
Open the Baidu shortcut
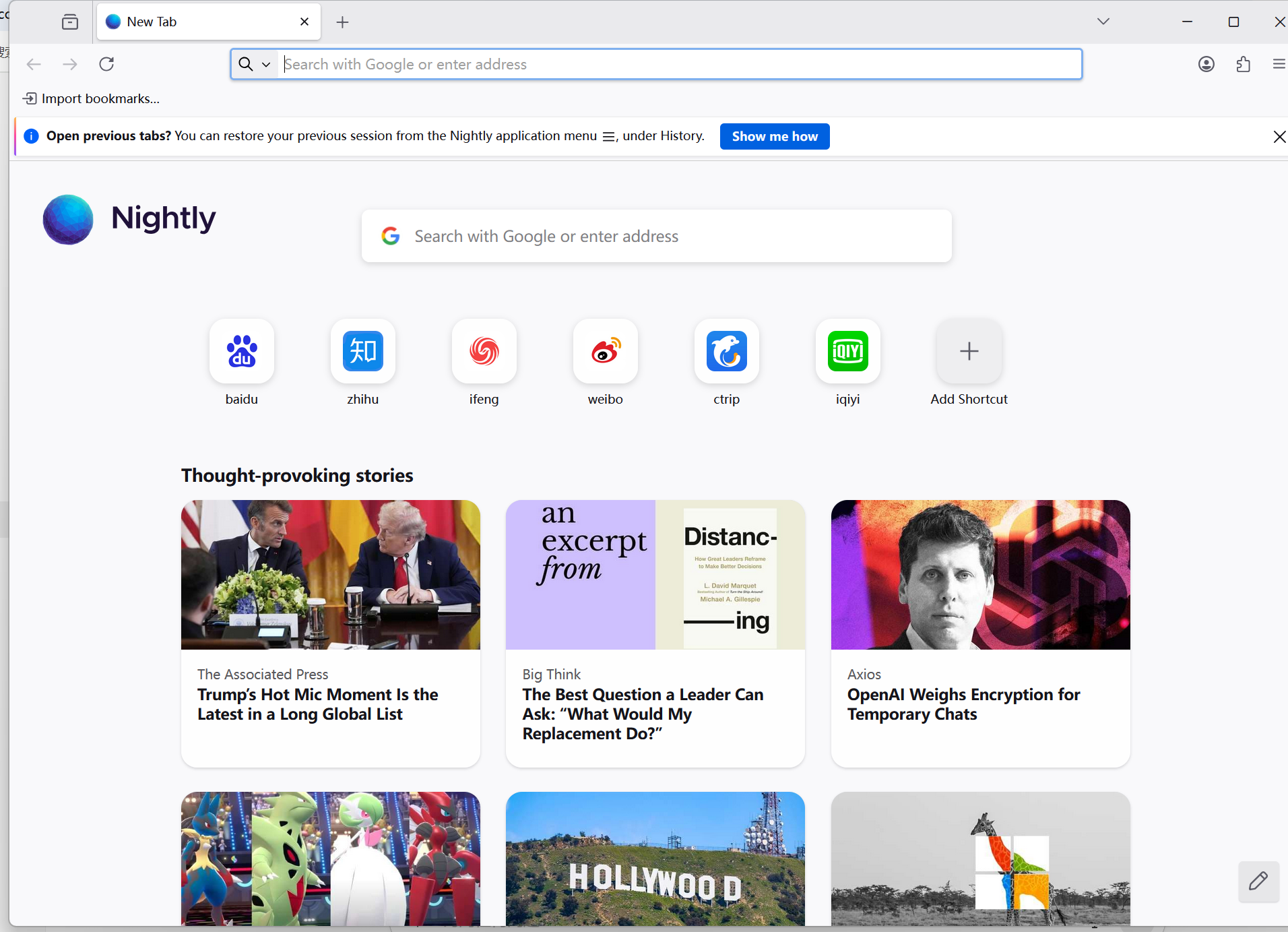[242, 351]
